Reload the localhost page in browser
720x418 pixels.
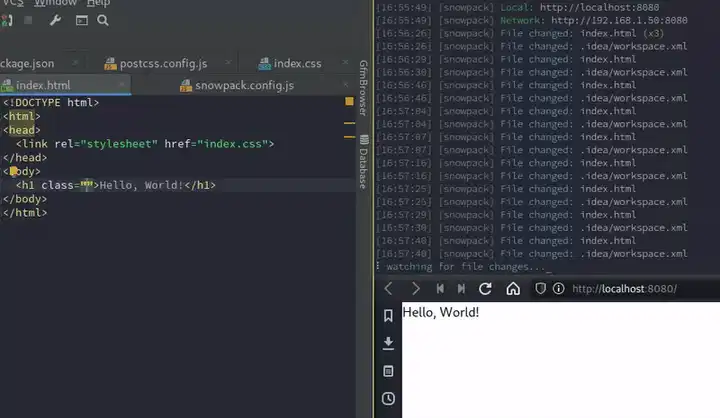click(485, 289)
